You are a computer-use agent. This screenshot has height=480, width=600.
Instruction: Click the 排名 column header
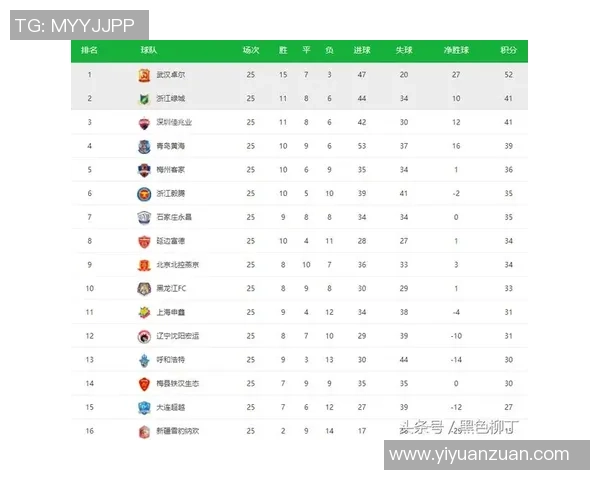coord(89,50)
